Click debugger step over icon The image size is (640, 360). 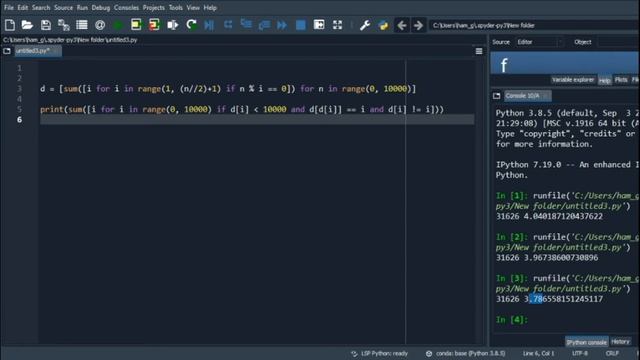coord(228,25)
